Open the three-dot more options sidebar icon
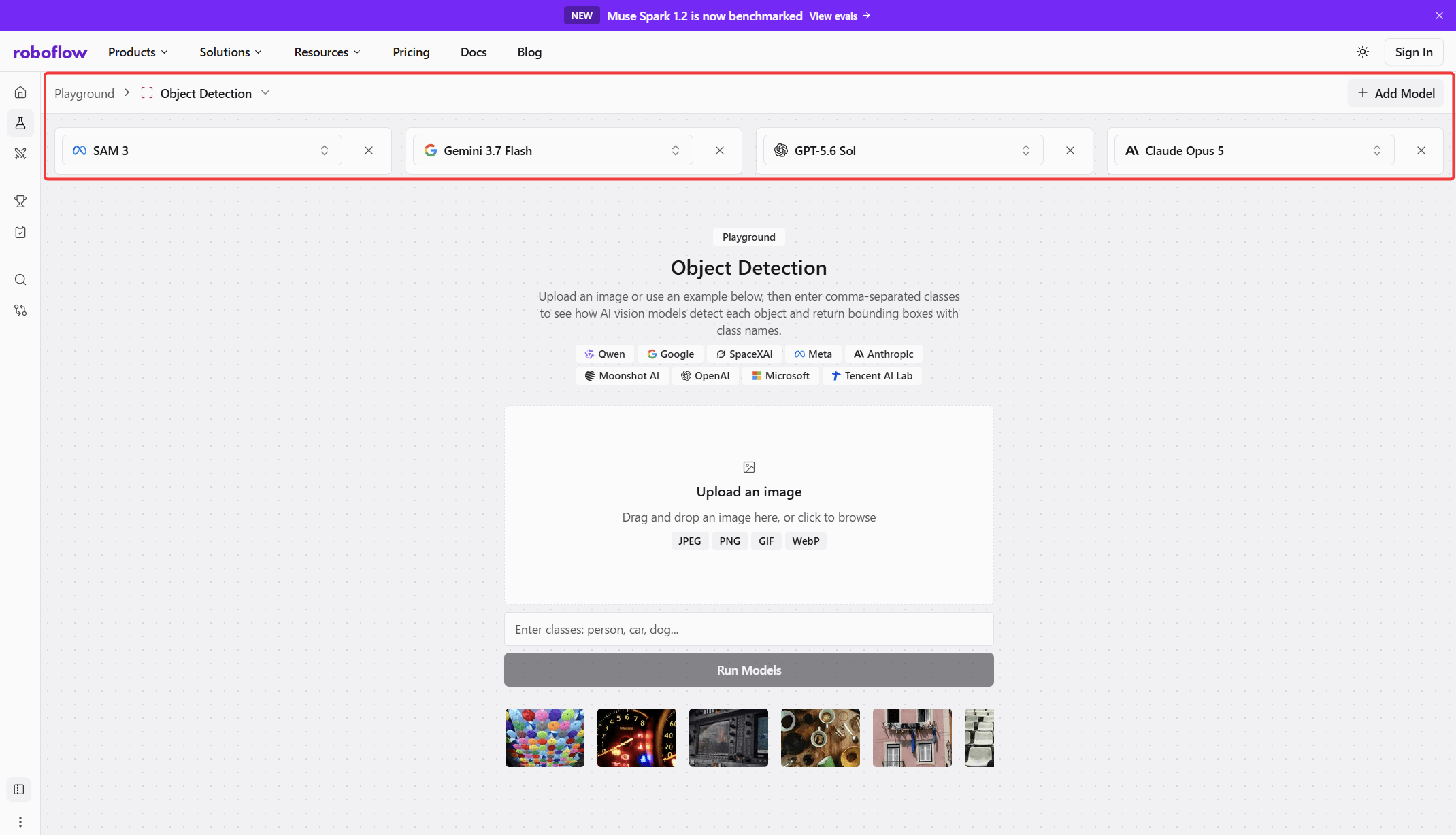The image size is (1456, 835). (20, 822)
